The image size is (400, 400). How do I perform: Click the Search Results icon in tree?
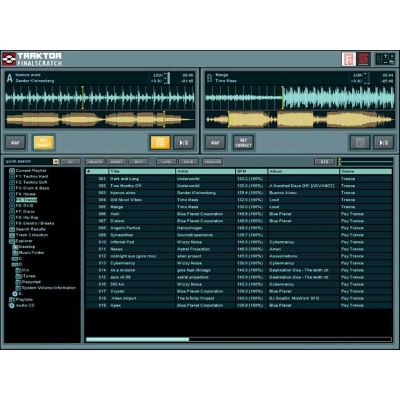click(12, 229)
